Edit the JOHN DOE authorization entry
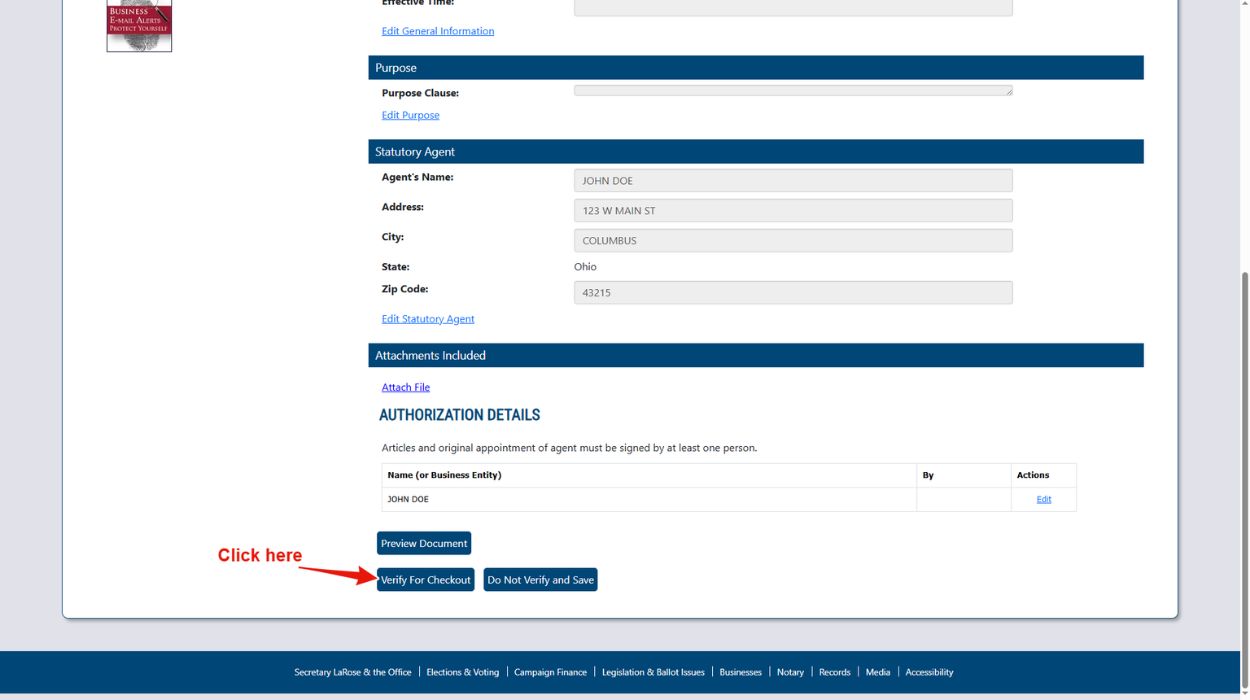 coord(1044,497)
